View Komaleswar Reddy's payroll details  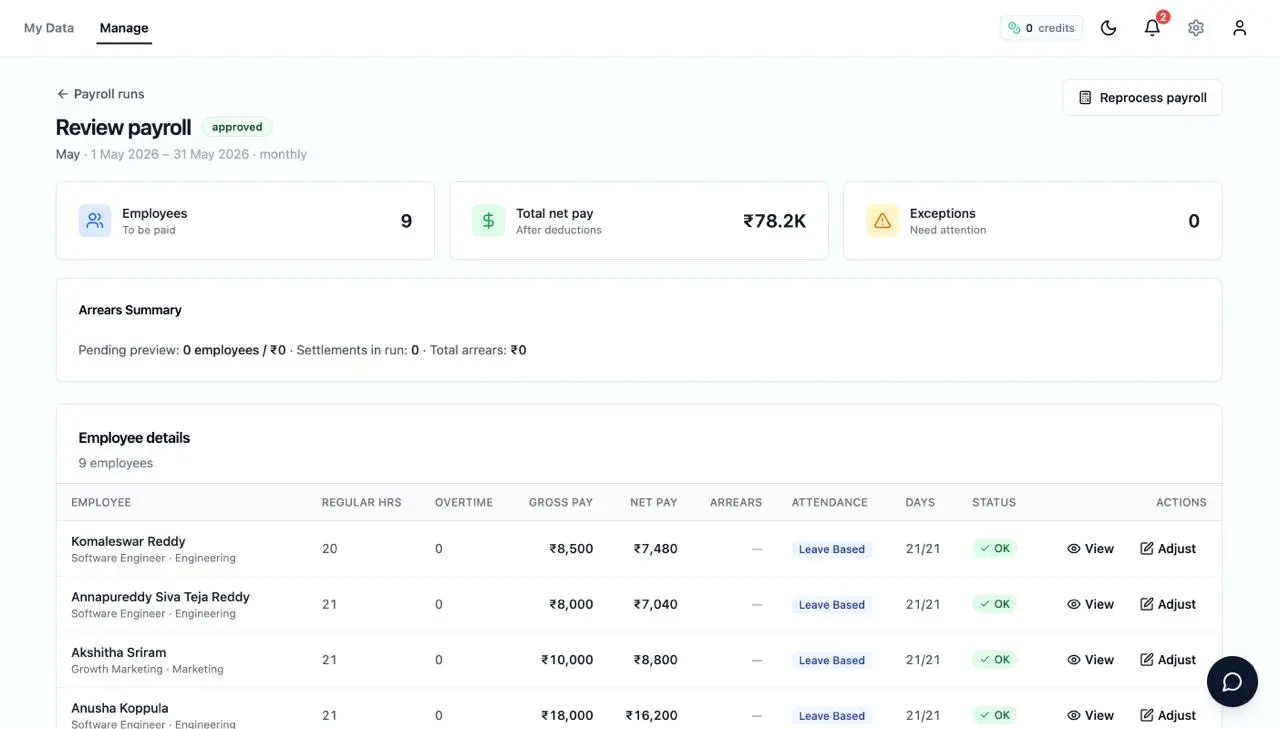pyautogui.click(x=1090, y=549)
